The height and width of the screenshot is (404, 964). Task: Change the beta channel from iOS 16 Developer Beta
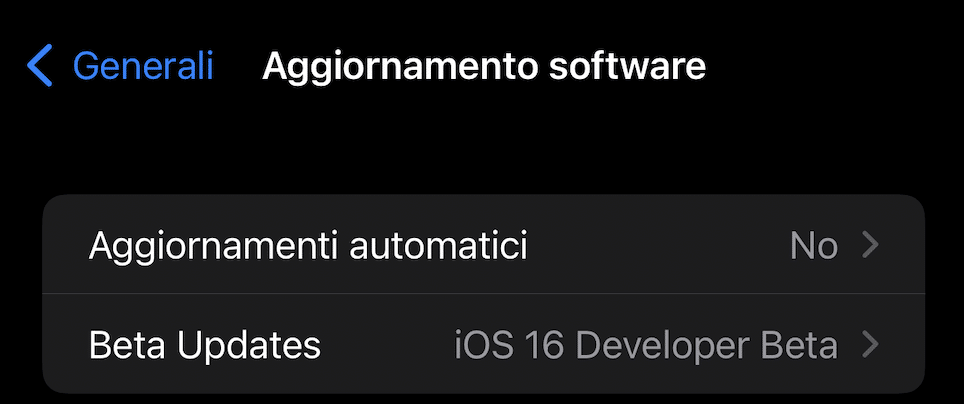[x=483, y=344]
